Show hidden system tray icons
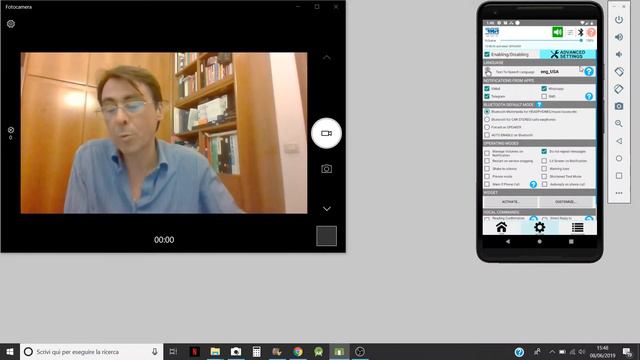This screenshot has height=360, width=640. pos(552,351)
